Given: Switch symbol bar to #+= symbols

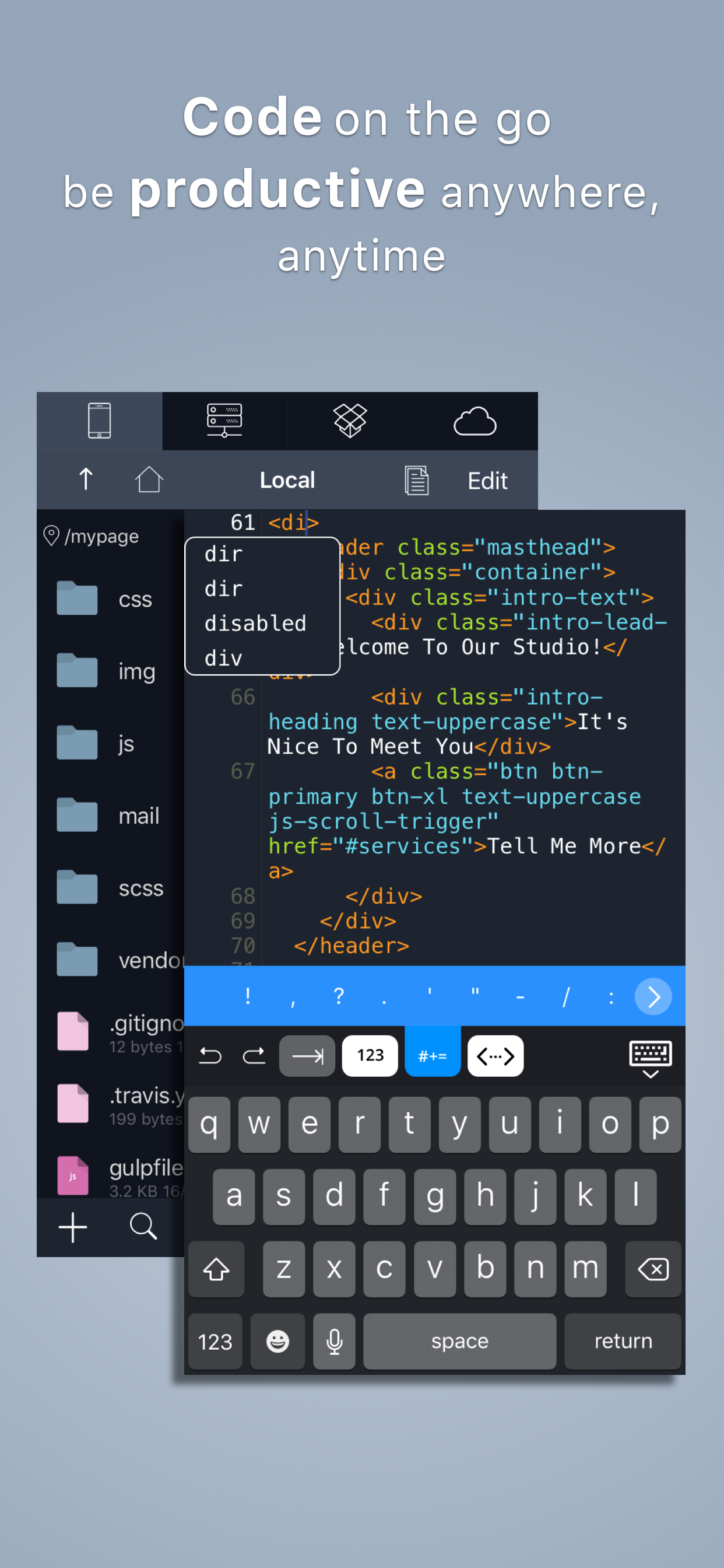Looking at the screenshot, I should pyautogui.click(x=433, y=1052).
